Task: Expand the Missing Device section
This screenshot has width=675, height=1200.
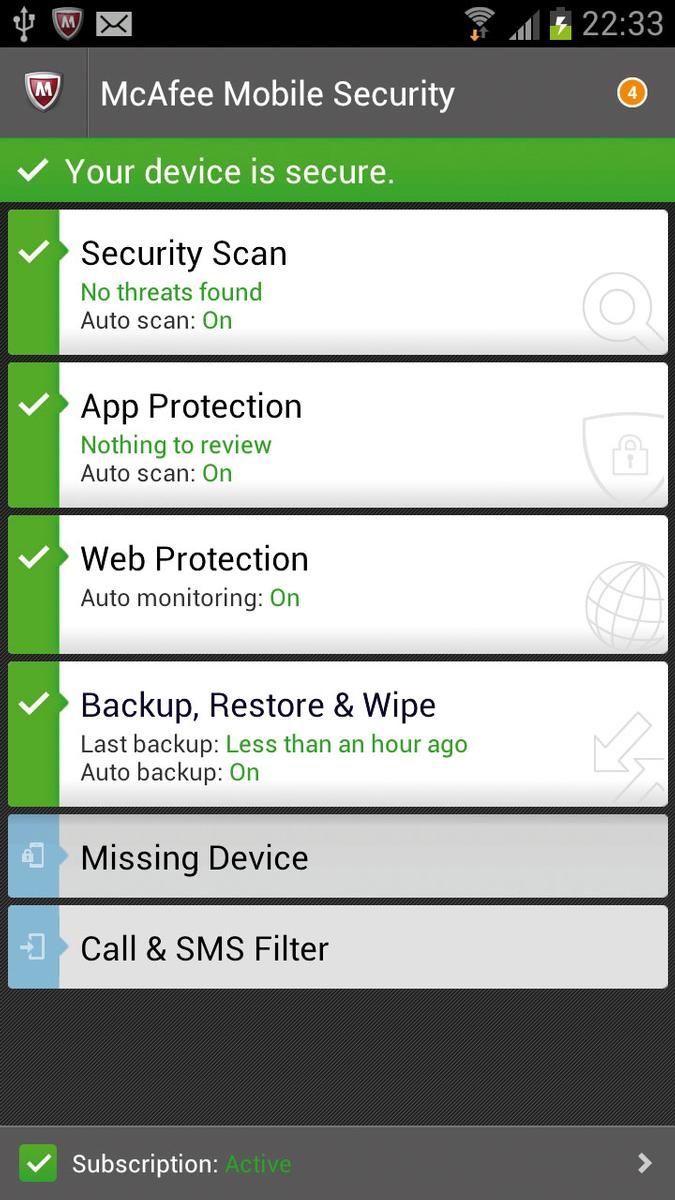Action: pyautogui.click(x=338, y=856)
